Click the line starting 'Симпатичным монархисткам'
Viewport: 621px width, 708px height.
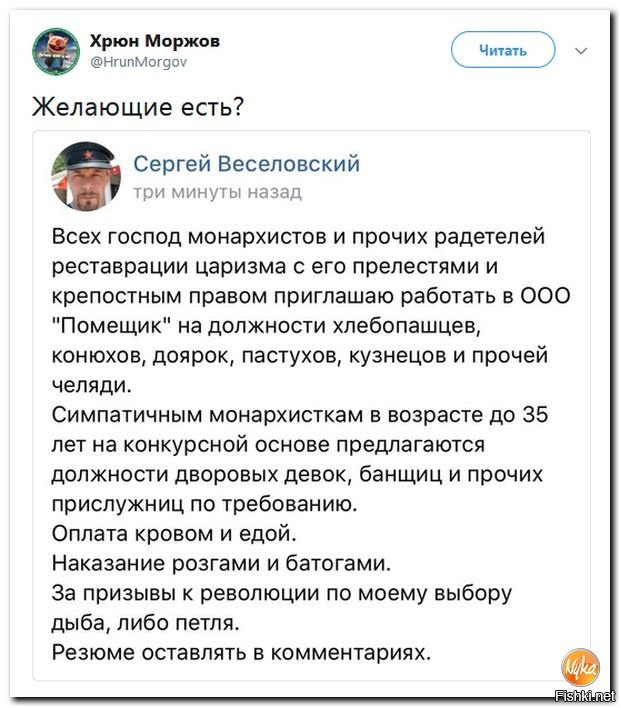pos(300,415)
